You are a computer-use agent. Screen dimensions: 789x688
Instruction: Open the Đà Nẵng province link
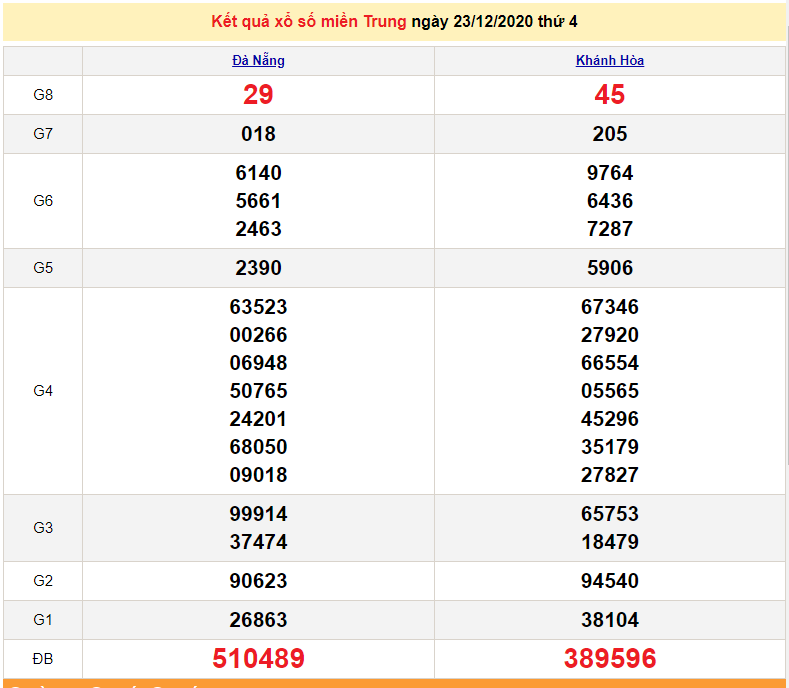[258, 61]
